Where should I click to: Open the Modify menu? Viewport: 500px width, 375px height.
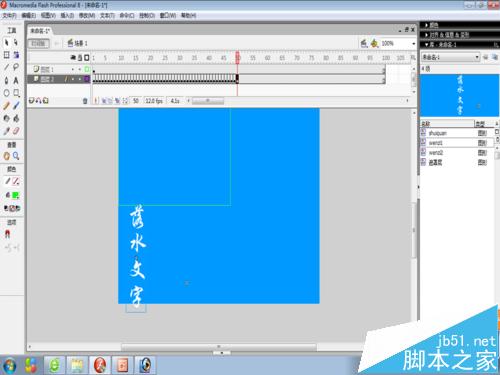tap(87, 15)
